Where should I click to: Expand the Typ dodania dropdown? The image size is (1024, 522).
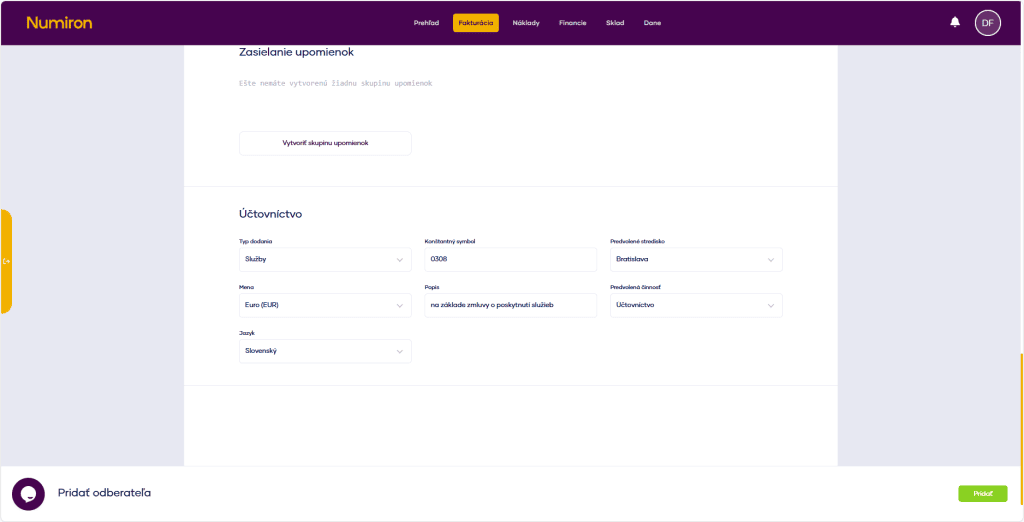click(325, 259)
